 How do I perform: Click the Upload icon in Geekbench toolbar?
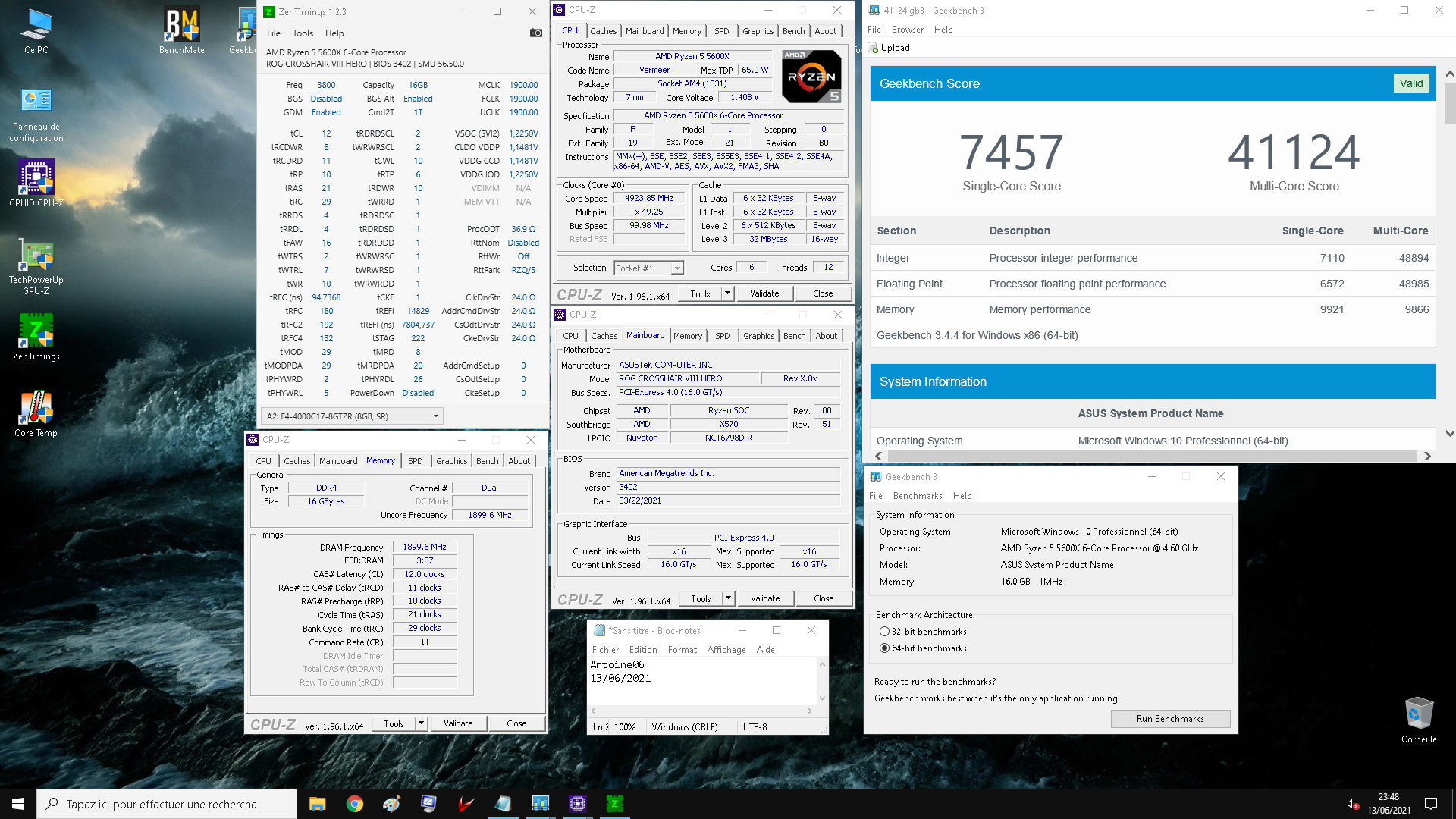873,48
